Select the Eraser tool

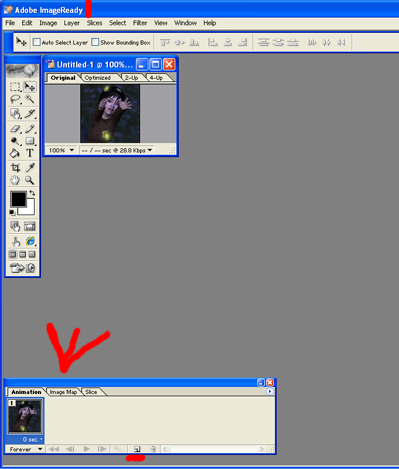[15, 128]
